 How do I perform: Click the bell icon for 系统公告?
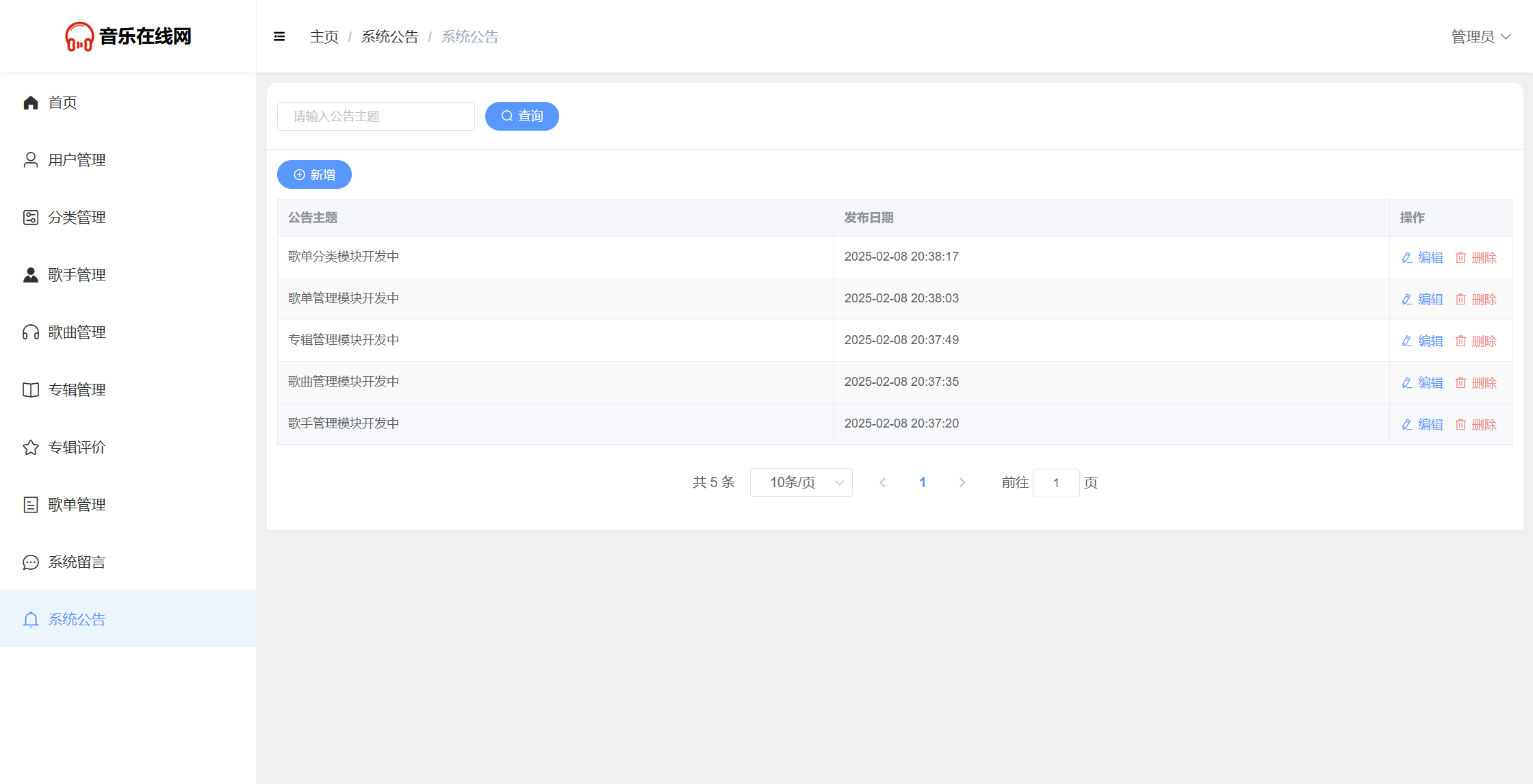(31, 620)
